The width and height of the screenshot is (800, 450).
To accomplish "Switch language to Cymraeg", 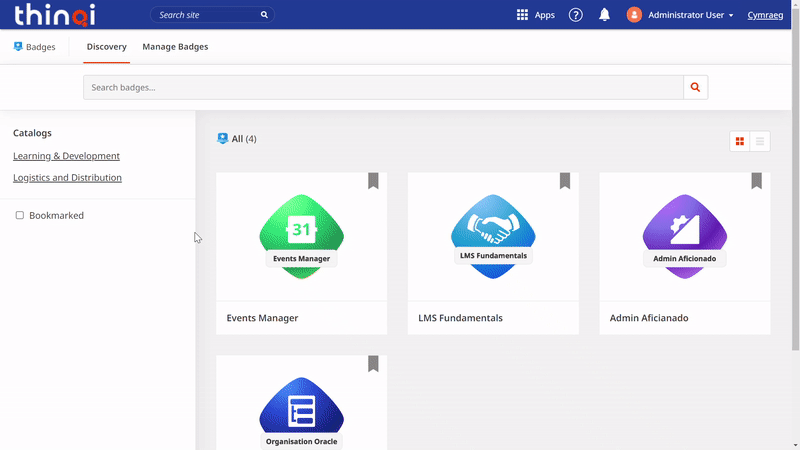I will coord(765,15).
